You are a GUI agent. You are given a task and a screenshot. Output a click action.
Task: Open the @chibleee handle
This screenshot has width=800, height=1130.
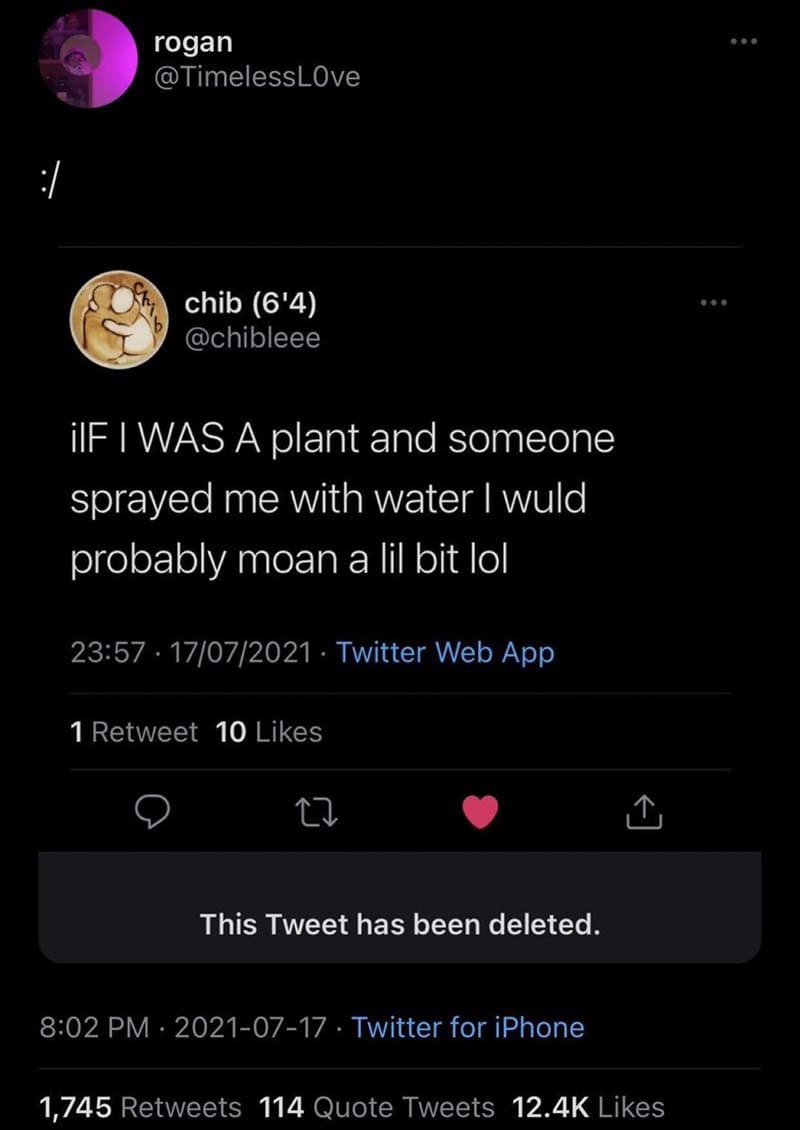[252, 338]
